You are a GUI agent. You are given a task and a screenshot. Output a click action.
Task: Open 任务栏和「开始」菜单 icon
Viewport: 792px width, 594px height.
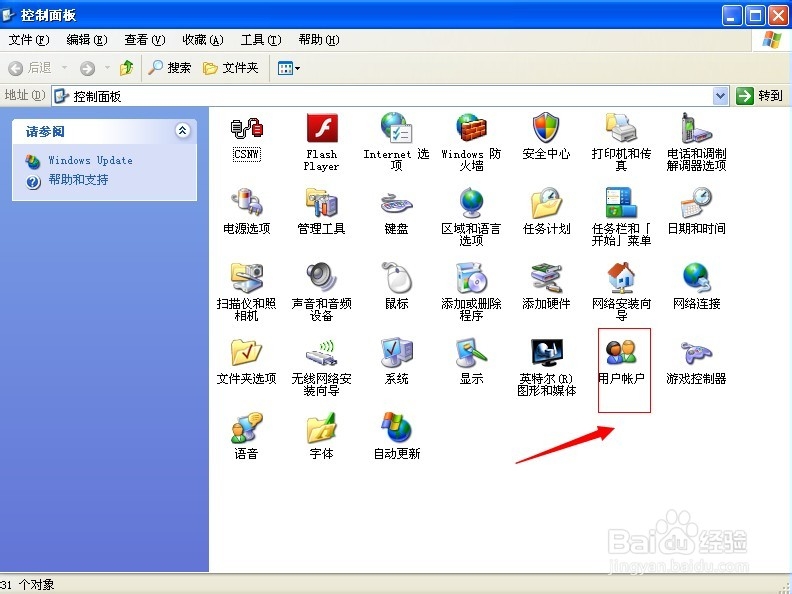tap(621, 203)
